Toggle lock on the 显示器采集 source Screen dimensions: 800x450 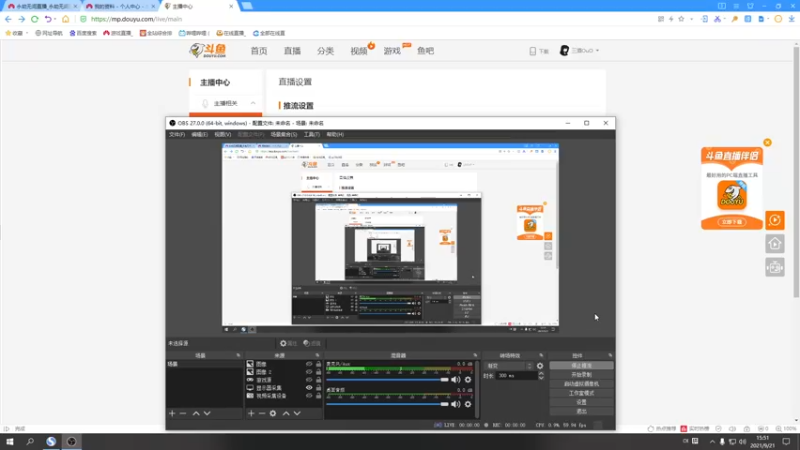pos(318,388)
